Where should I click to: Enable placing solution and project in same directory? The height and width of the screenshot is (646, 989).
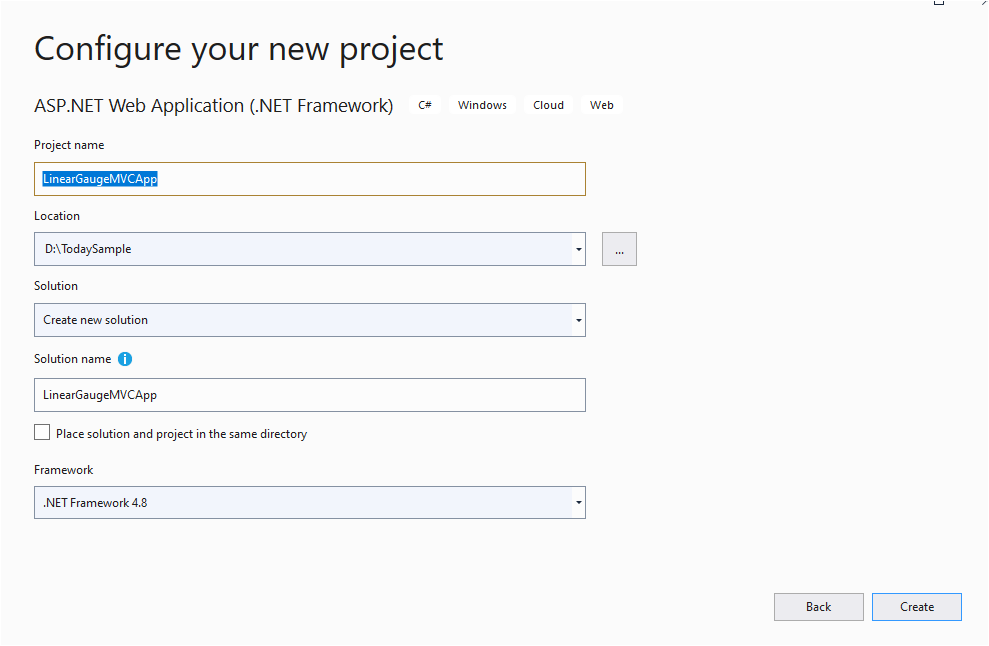coord(42,432)
